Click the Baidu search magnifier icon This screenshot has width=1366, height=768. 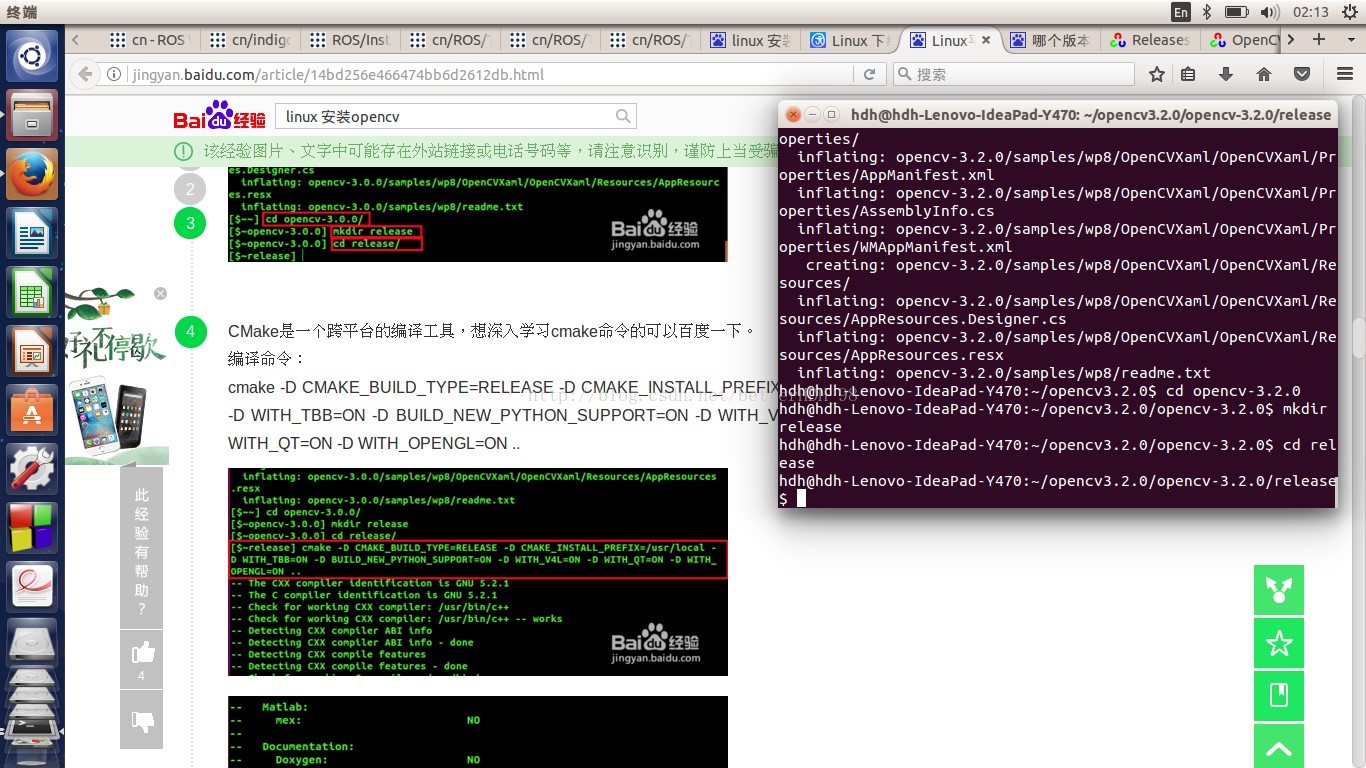pyautogui.click(x=624, y=116)
